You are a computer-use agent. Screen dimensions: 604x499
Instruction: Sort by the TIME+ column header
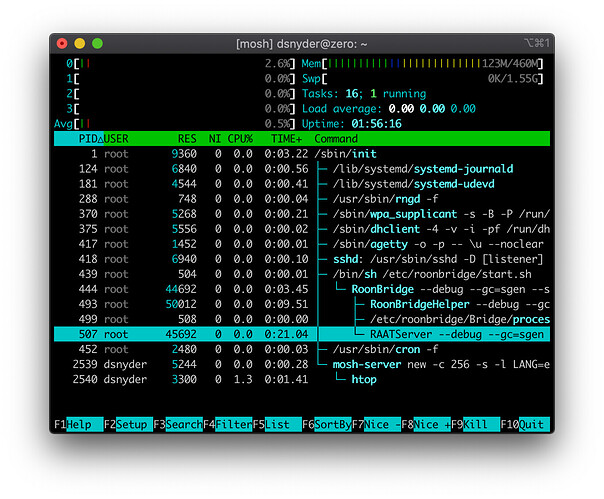[x=286, y=139]
